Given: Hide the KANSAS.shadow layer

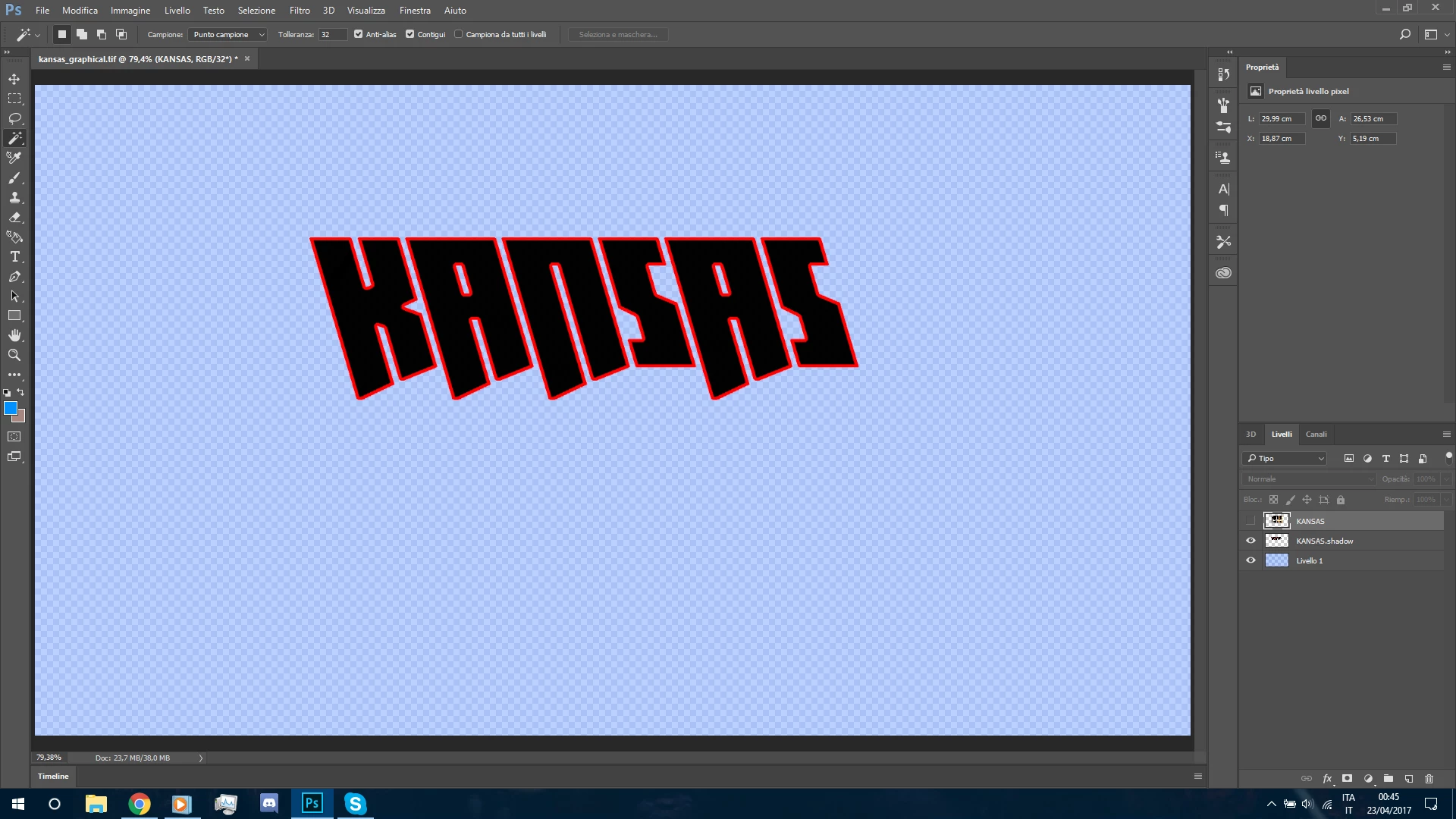Looking at the screenshot, I should tap(1250, 541).
